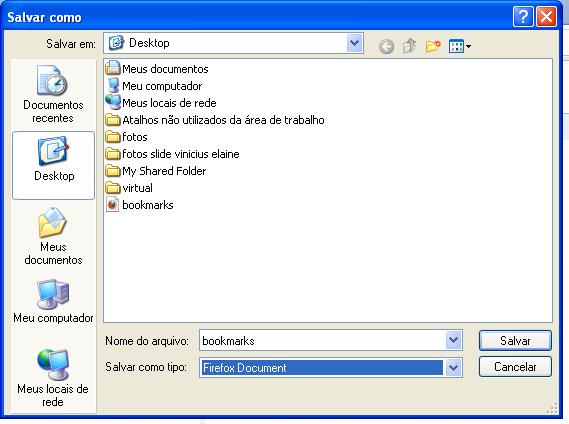This screenshot has height=424, width=569.
Task: Click the Nome do arquivo text field
Action: click(322, 341)
